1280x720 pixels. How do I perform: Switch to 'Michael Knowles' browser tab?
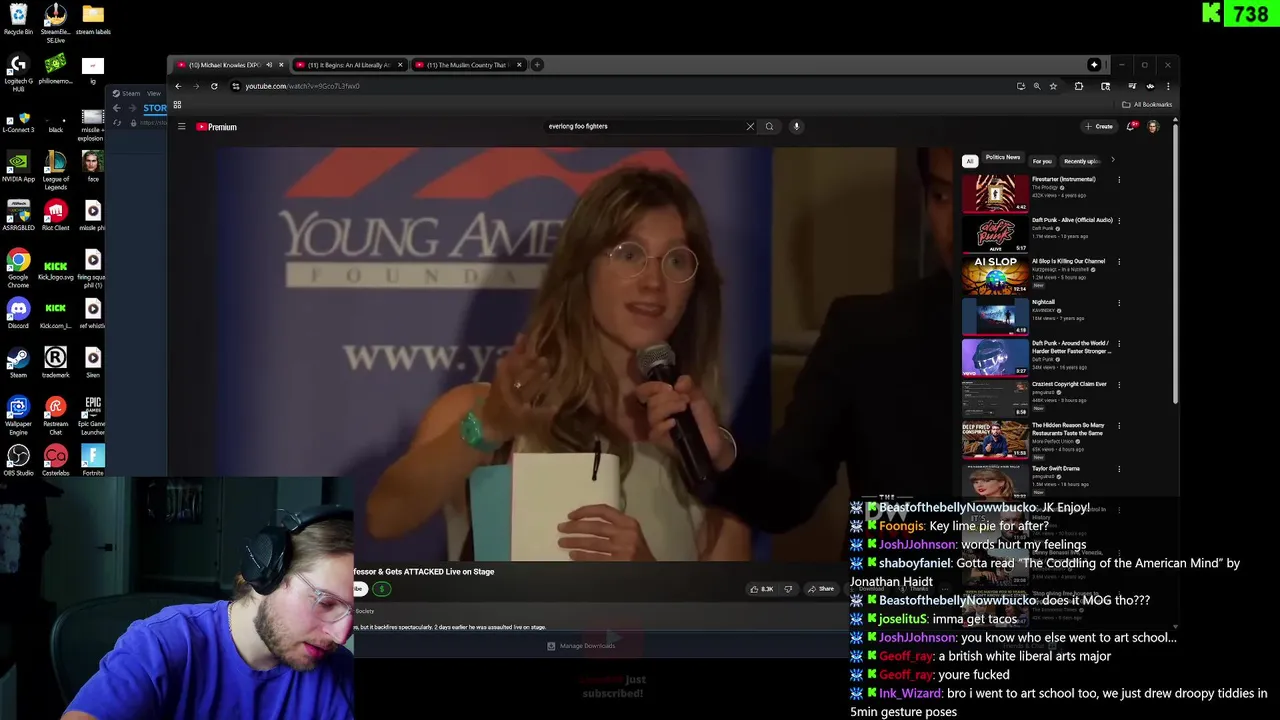click(226, 65)
